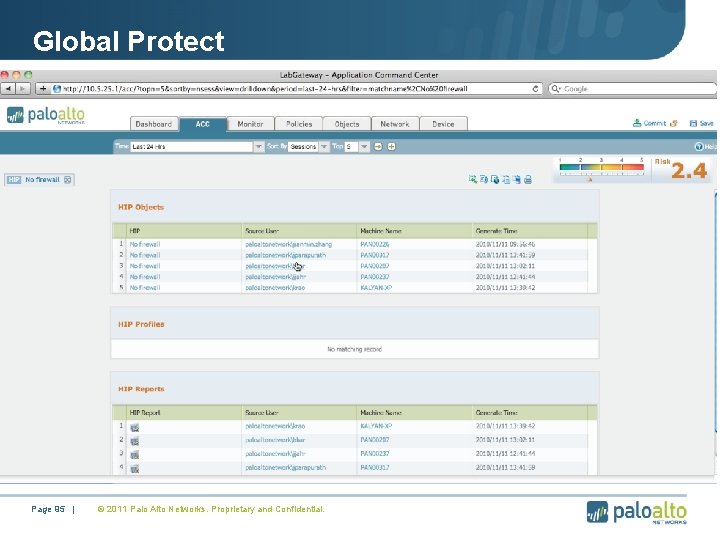Click the risk level color scale bar
720x540 pixels.
pyautogui.click(x=602, y=168)
